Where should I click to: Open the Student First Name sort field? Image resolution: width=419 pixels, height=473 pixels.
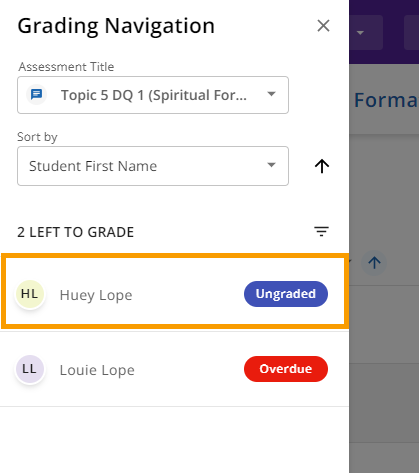pos(153,166)
